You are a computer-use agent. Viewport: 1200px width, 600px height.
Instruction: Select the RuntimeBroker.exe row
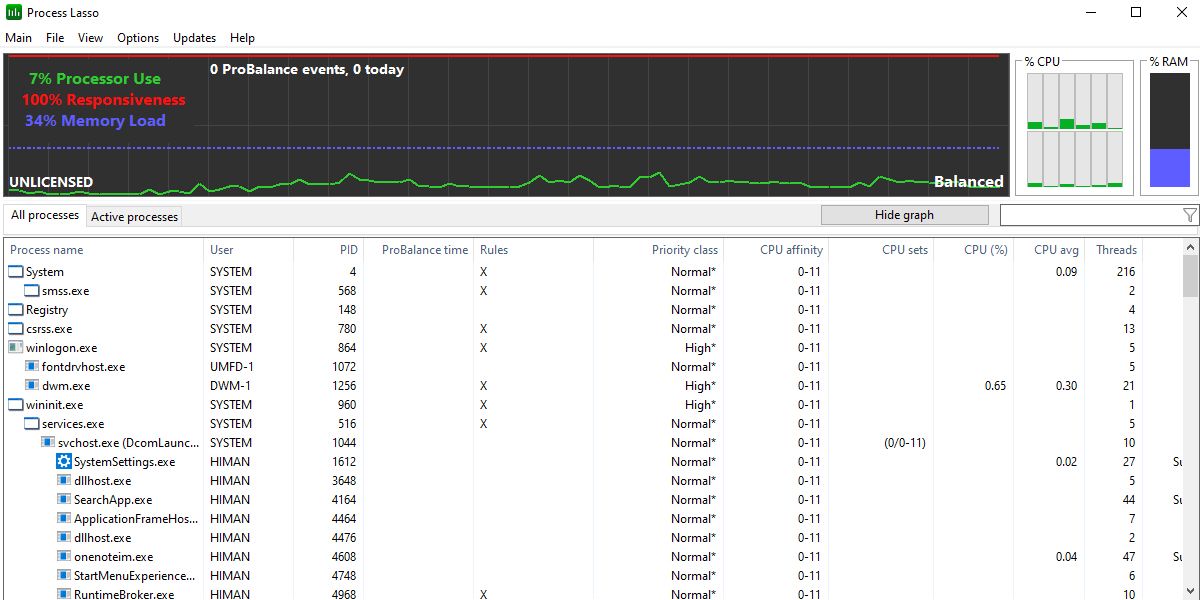(594, 594)
